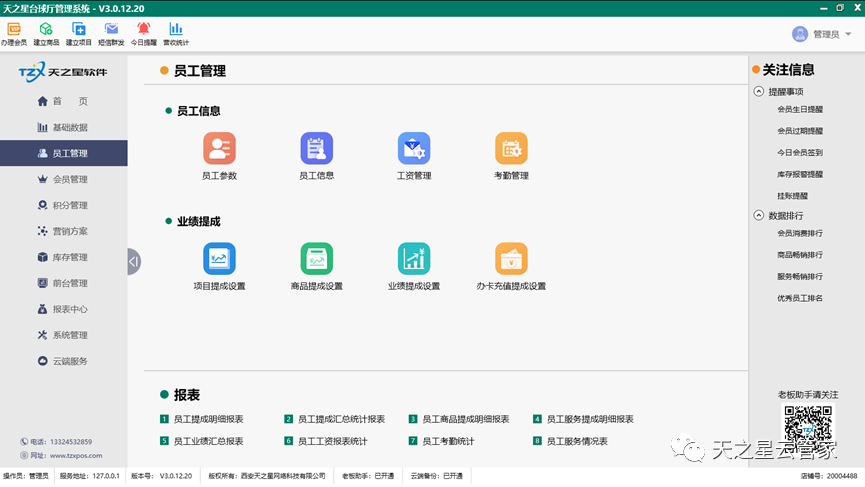Open the 员工考勤统计 report link
The width and height of the screenshot is (865, 487).
[448, 441]
